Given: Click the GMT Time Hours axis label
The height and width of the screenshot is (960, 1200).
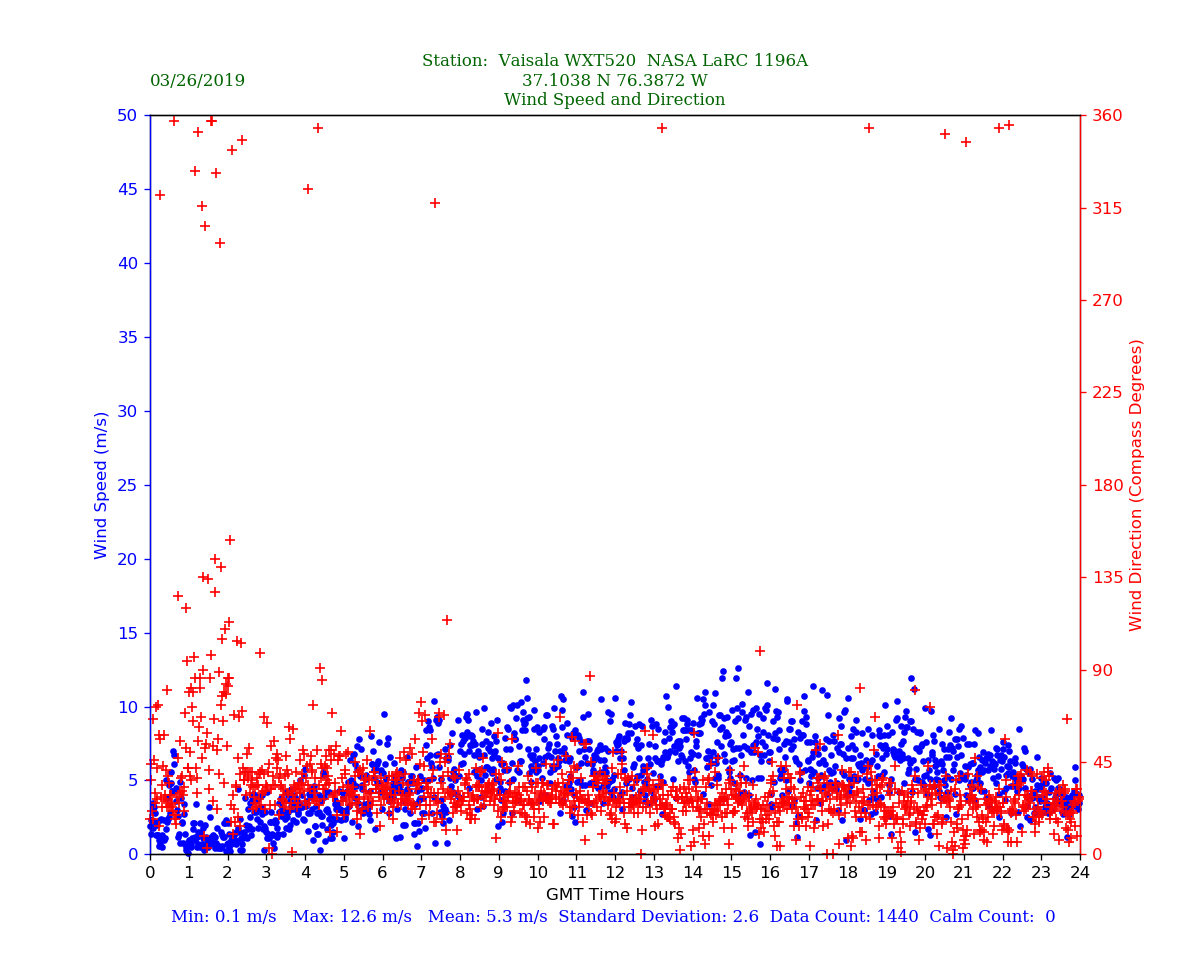Looking at the screenshot, I should pos(614,894).
